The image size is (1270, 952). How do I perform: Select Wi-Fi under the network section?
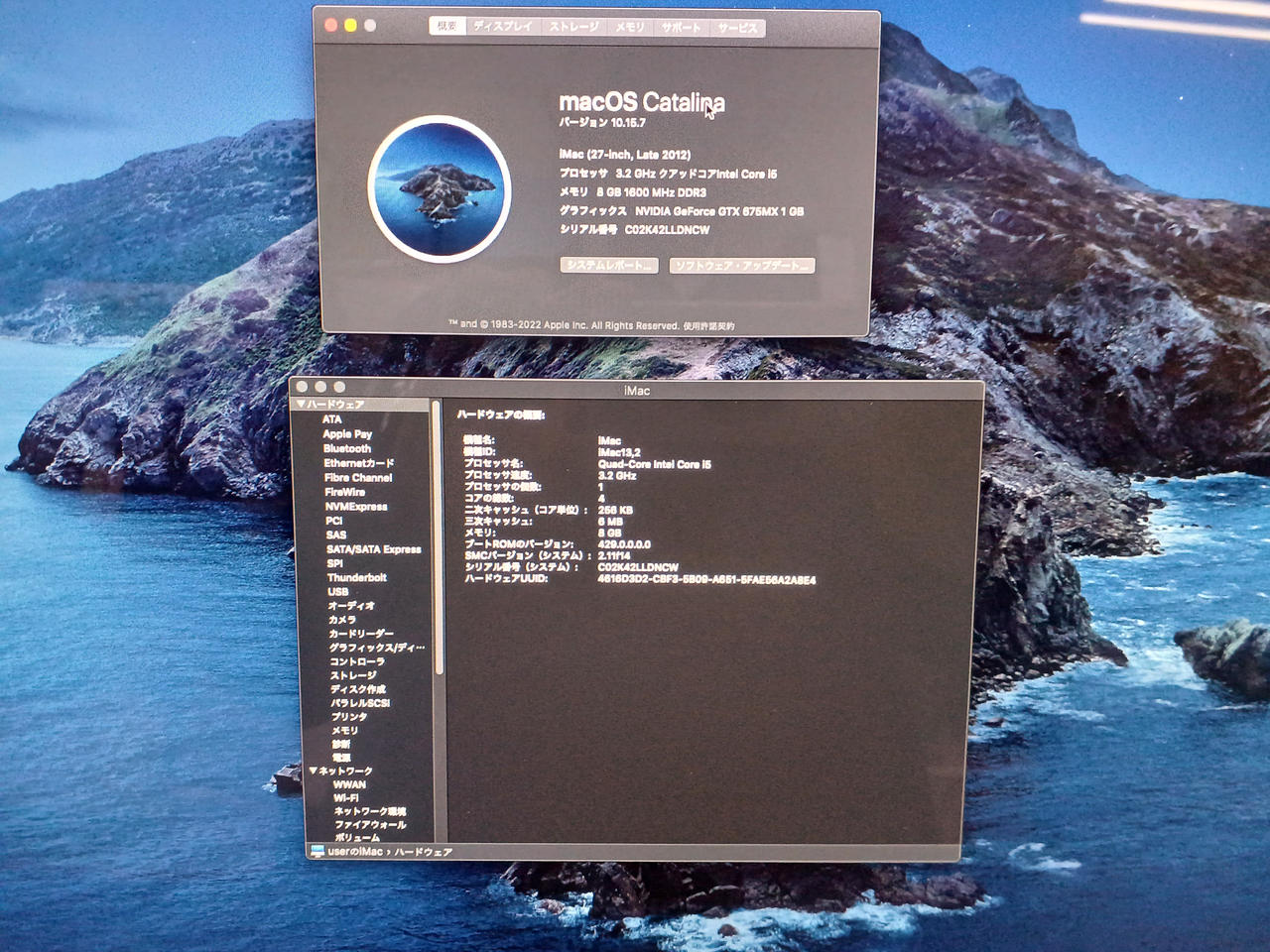coord(346,797)
